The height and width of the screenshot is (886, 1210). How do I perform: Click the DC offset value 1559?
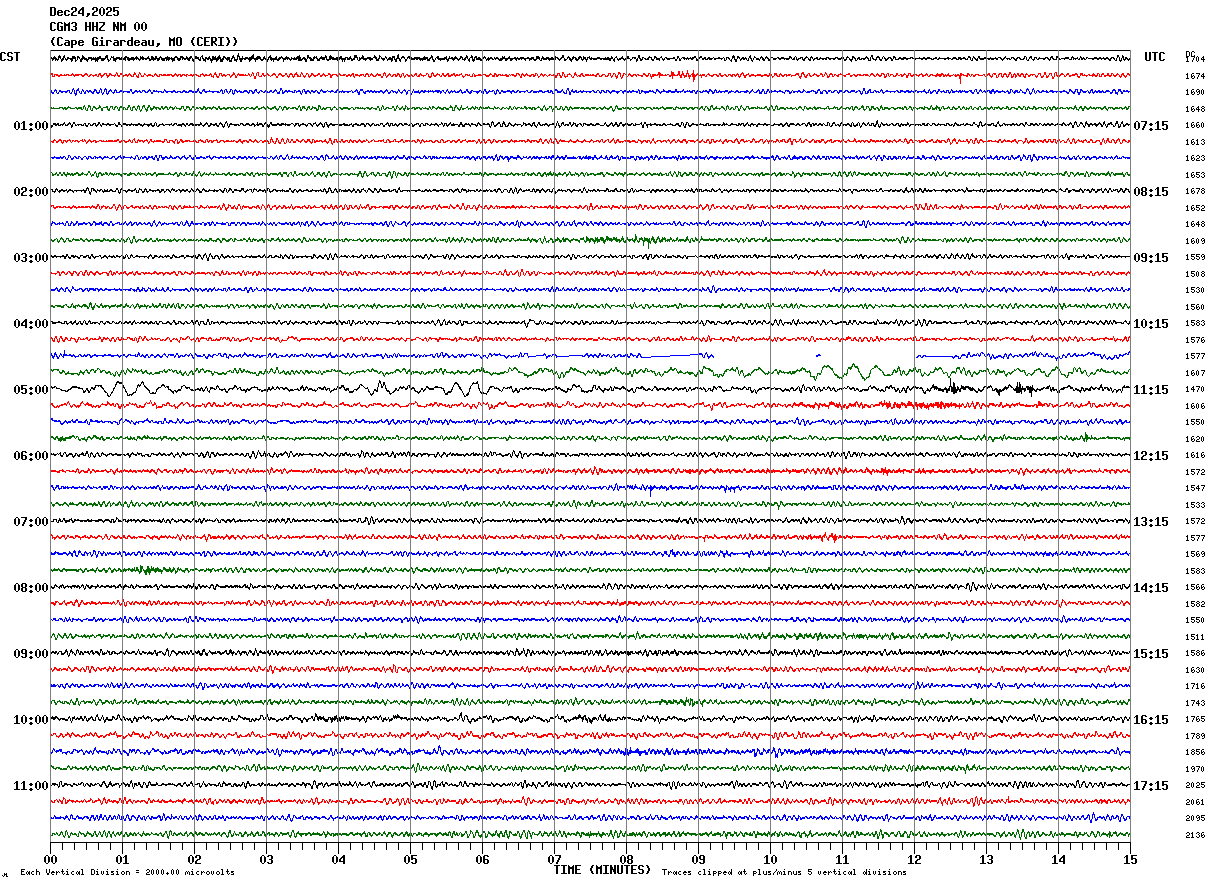(x=1195, y=258)
